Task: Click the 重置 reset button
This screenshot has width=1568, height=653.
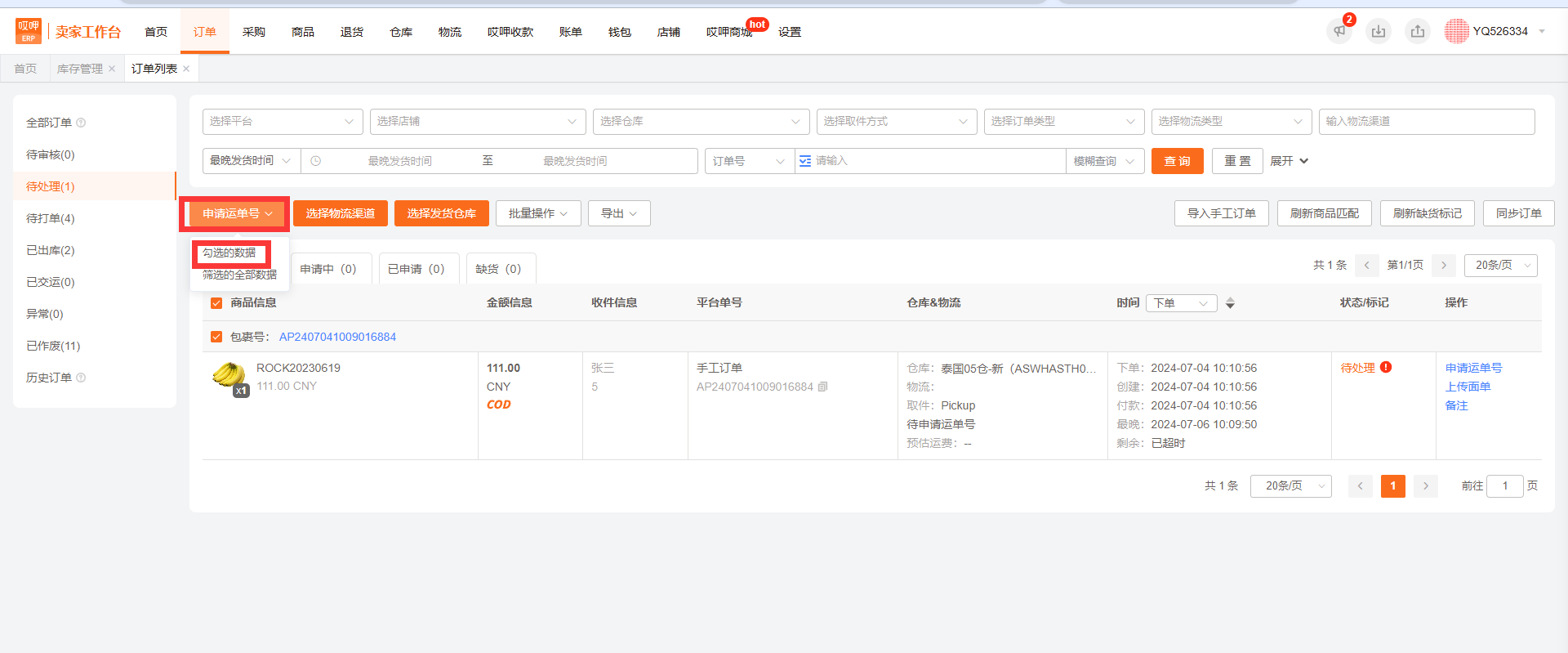Action: (1237, 161)
